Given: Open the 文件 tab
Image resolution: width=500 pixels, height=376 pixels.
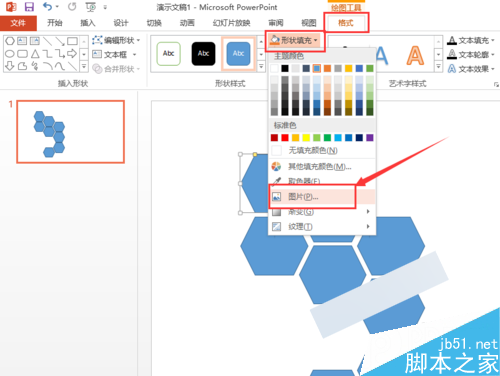Looking at the screenshot, I should click(18, 23).
